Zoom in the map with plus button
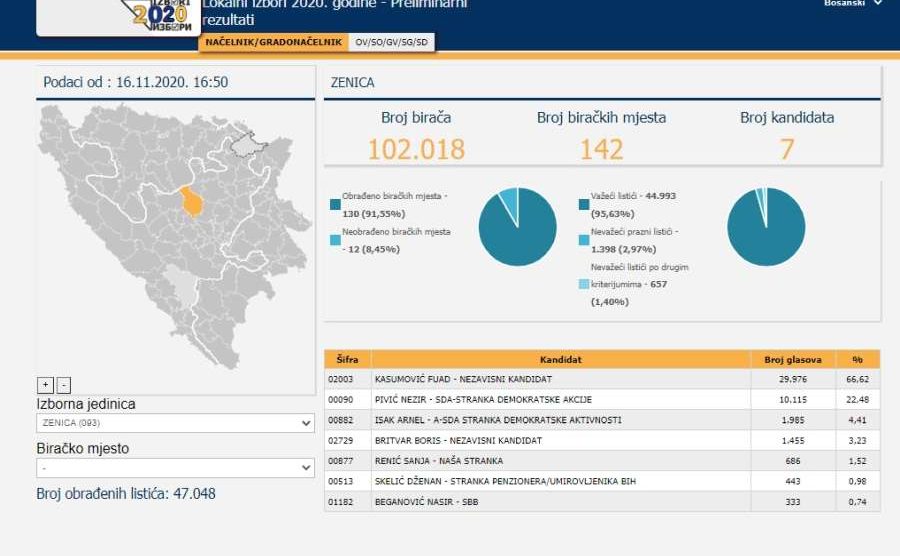The width and height of the screenshot is (900, 556). 45,385
